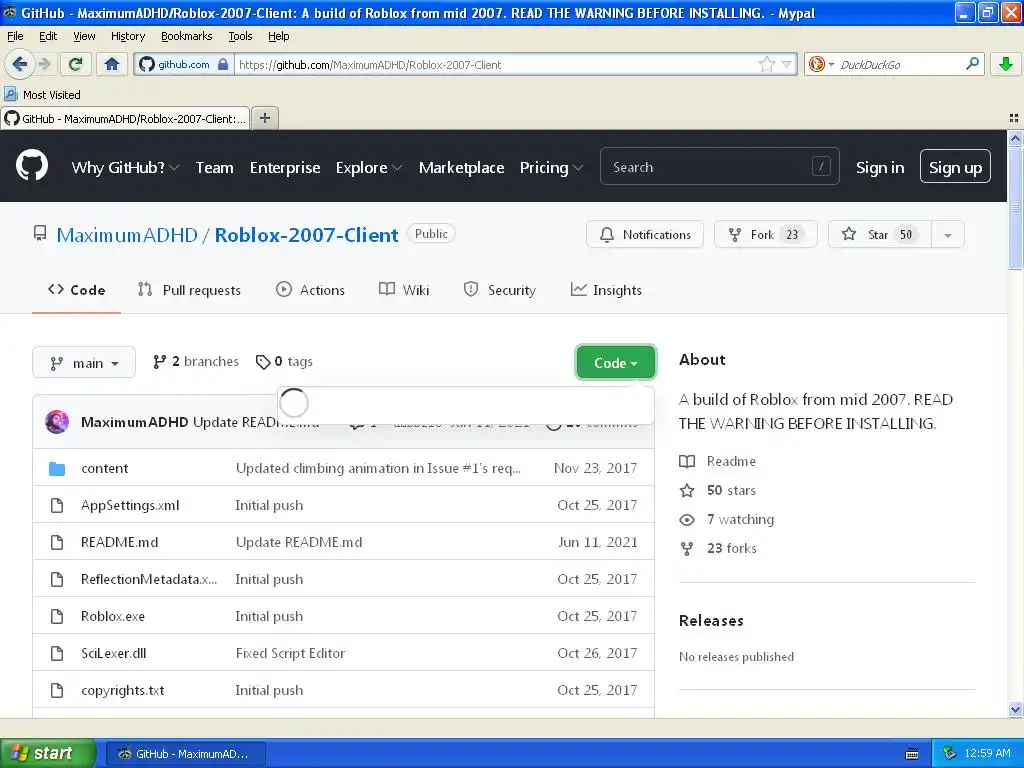Expand the Explore navigation dropdown
Image resolution: width=1024 pixels, height=768 pixels.
[369, 168]
